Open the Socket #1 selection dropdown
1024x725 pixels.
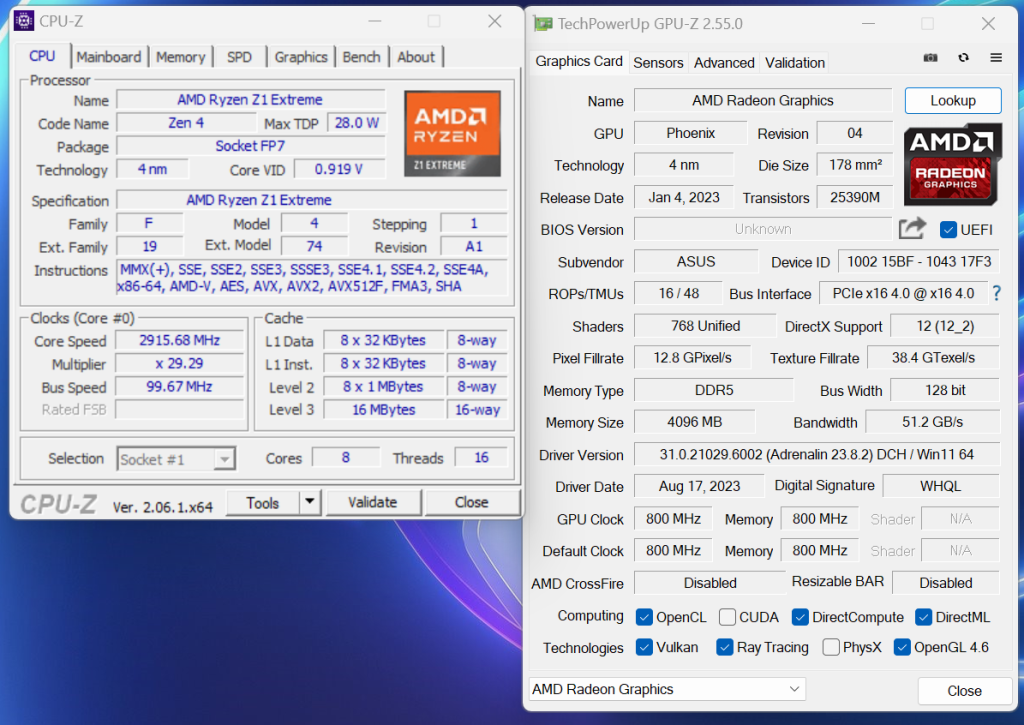(176, 459)
